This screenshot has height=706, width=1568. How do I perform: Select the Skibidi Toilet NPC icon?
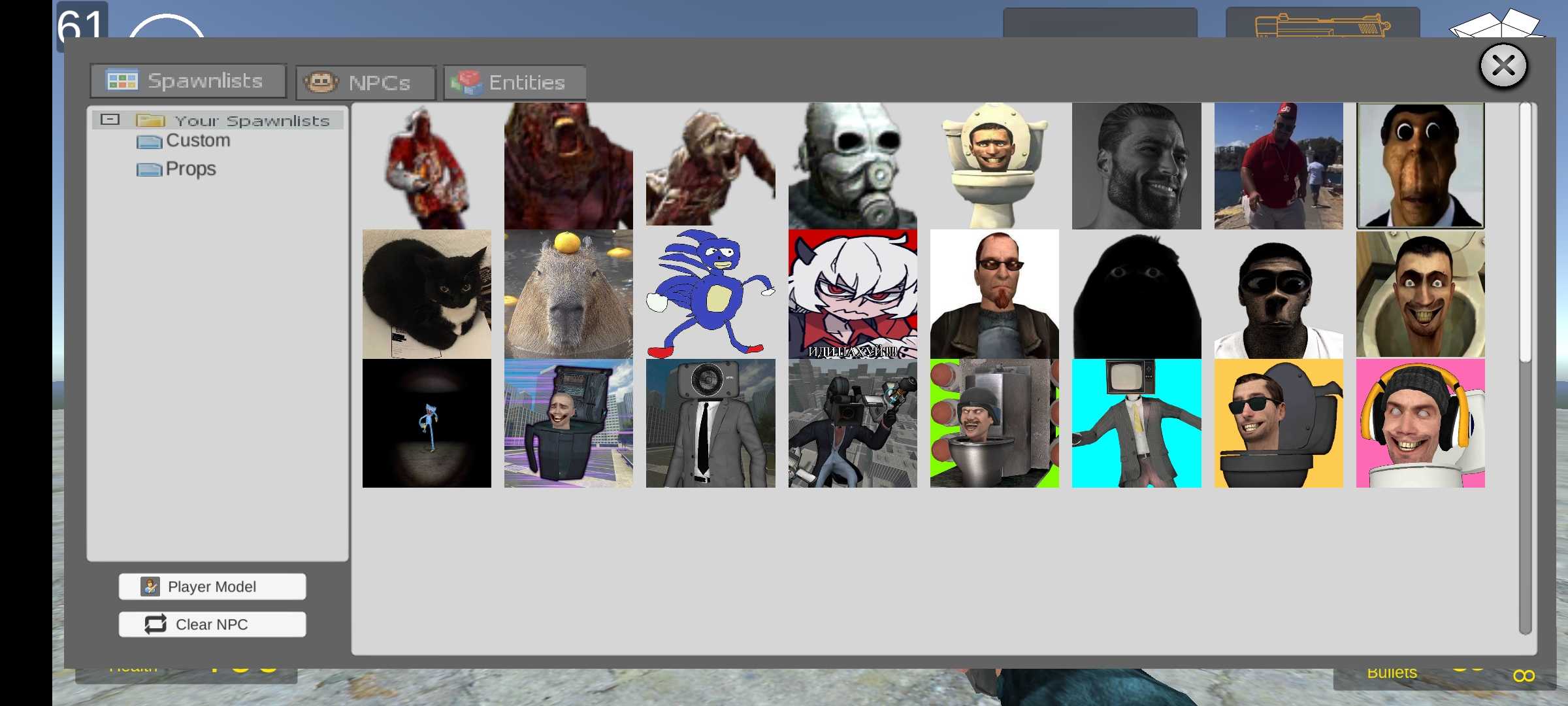point(994,166)
